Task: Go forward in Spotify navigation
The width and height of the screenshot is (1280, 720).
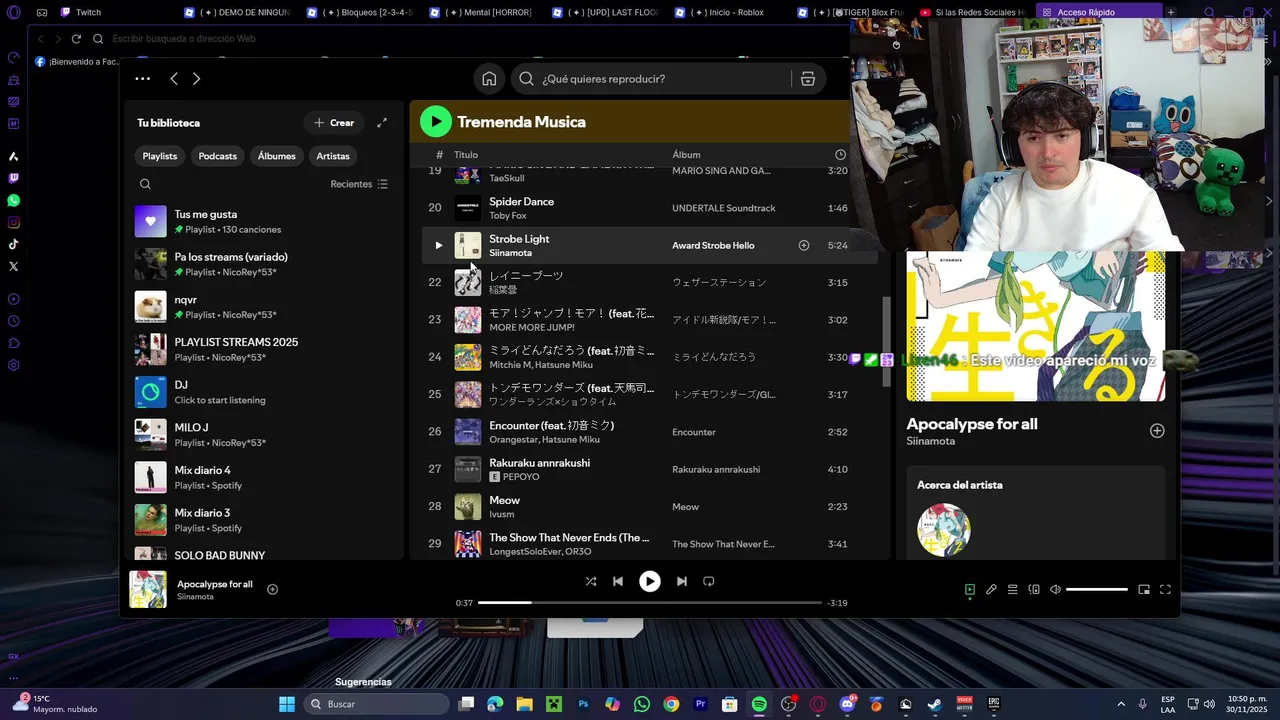Action: tap(196, 78)
